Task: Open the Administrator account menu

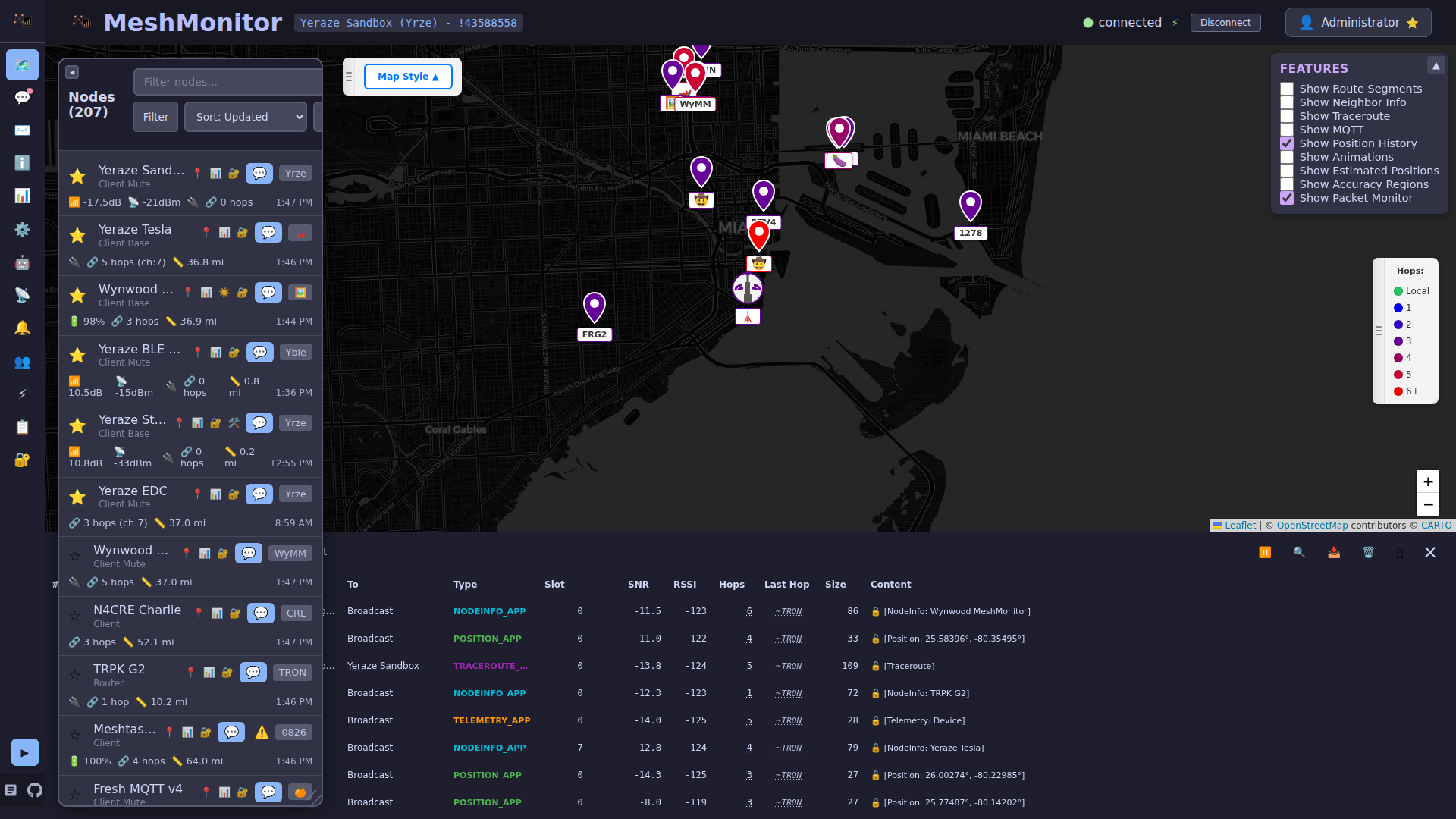Action: coord(1357,22)
